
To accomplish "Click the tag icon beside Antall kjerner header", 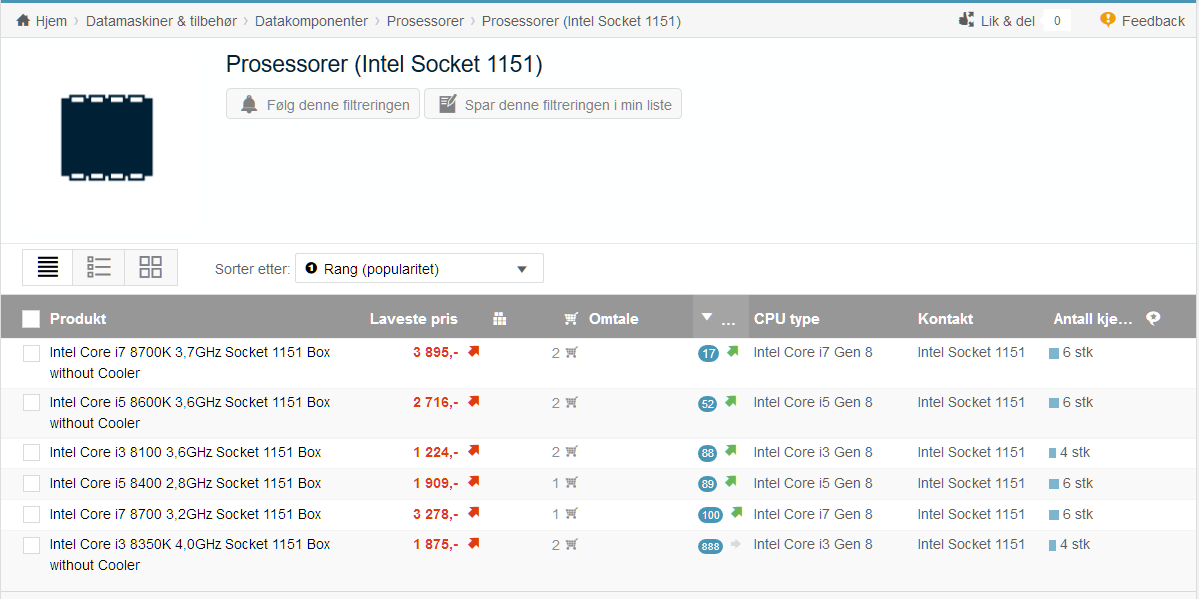I will click(1153, 319).
